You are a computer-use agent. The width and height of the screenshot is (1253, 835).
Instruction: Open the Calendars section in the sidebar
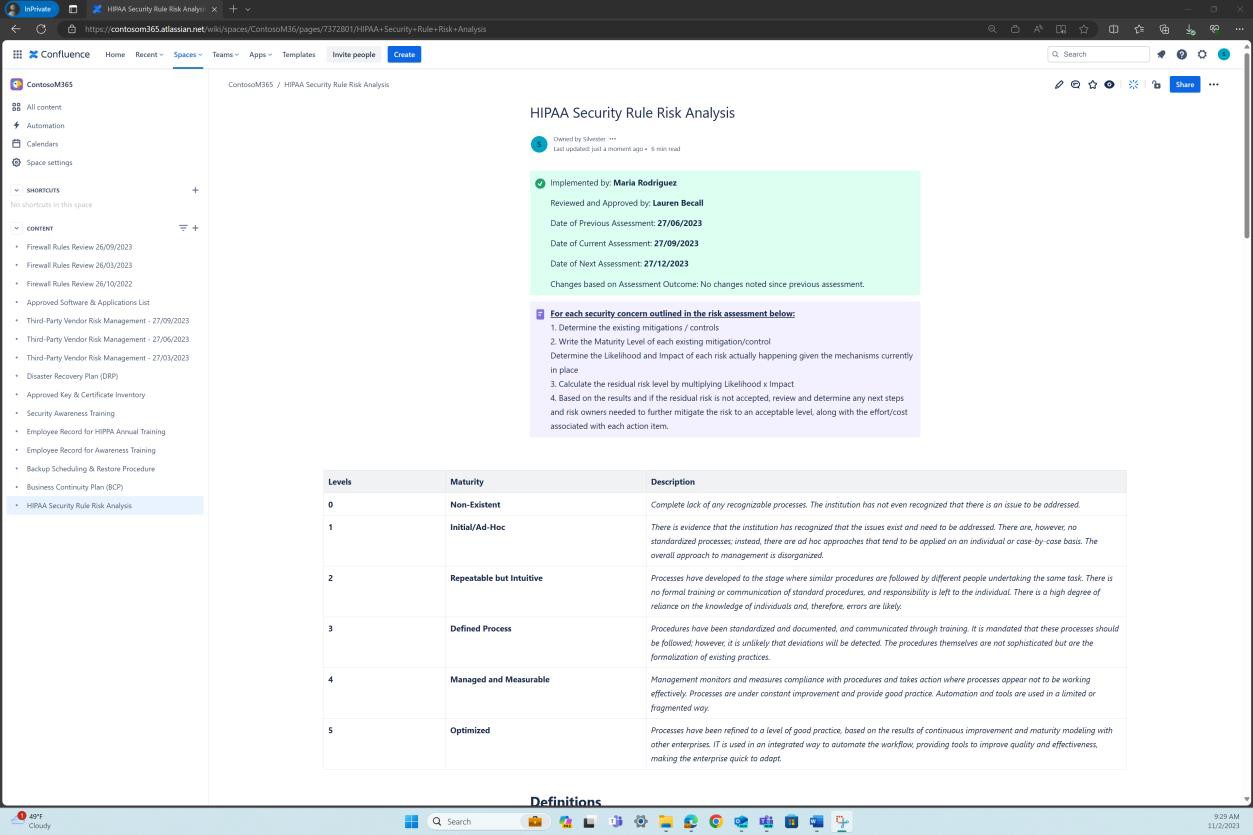tap(42, 143)
